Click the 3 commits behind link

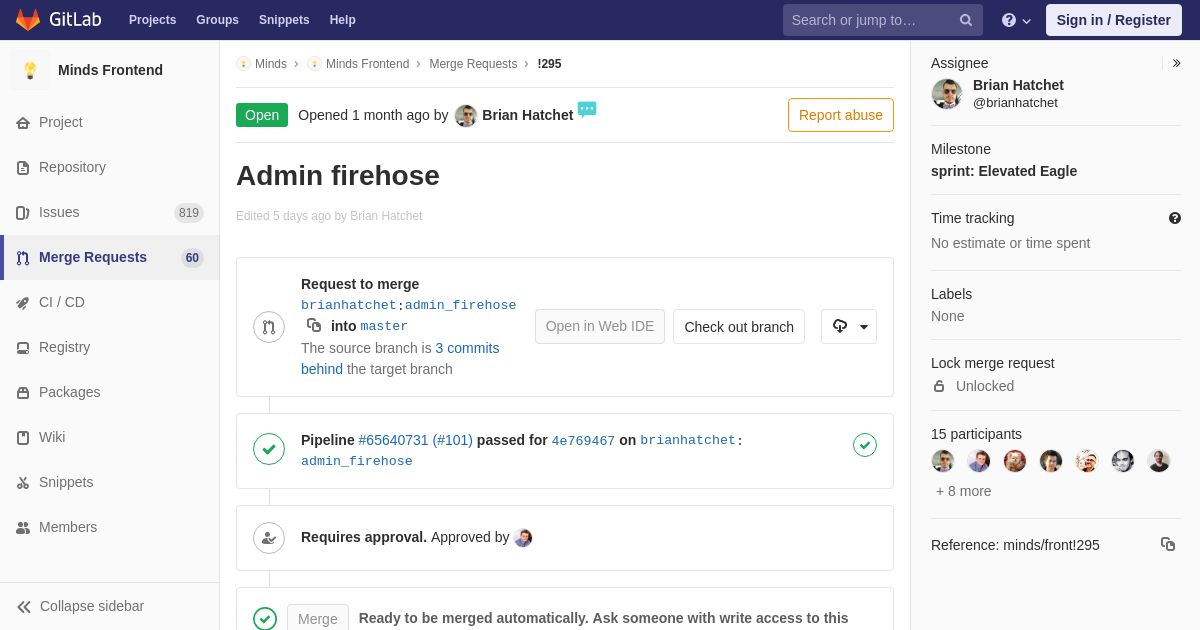400,358
